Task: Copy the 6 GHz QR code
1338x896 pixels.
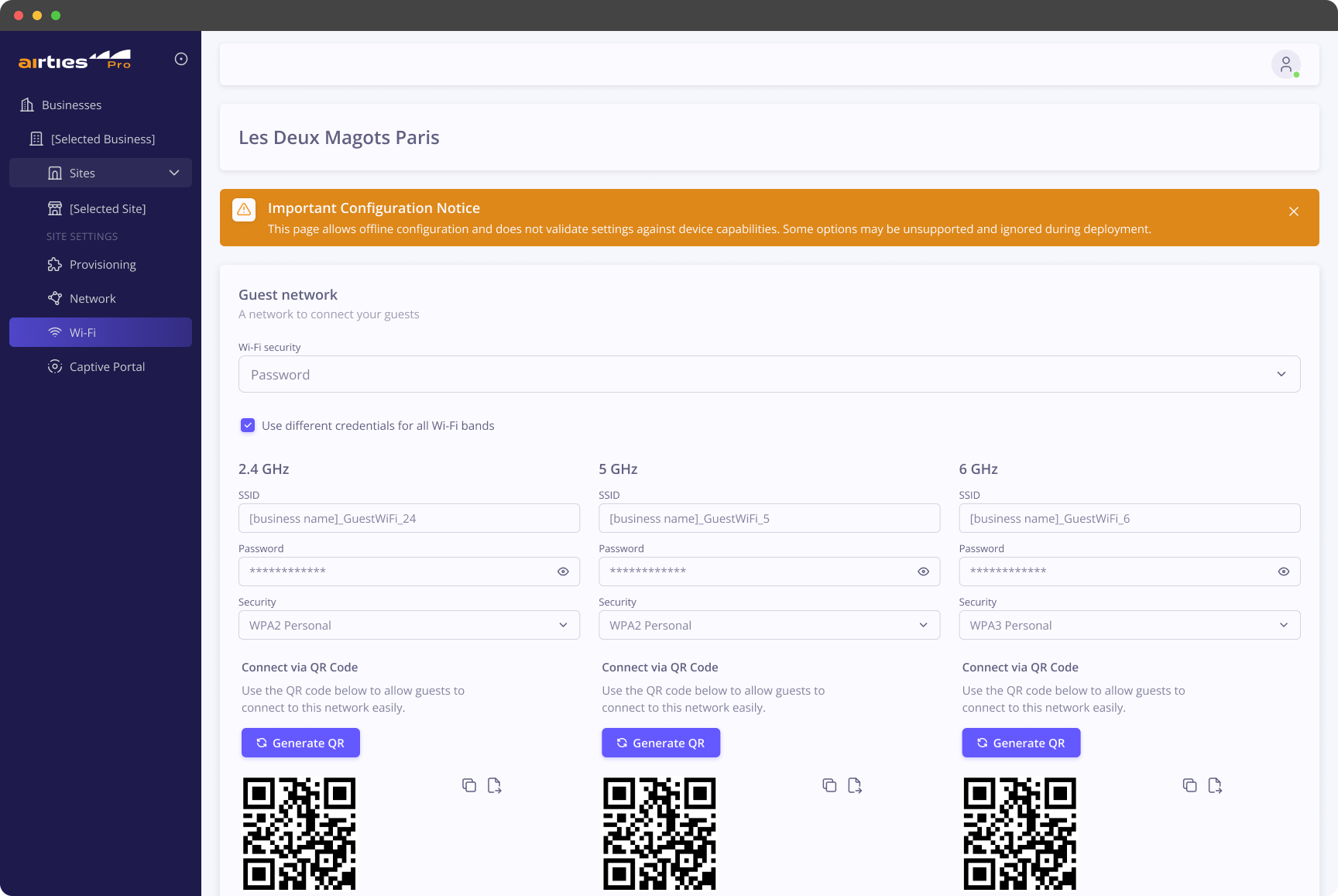Action: 1189,785
